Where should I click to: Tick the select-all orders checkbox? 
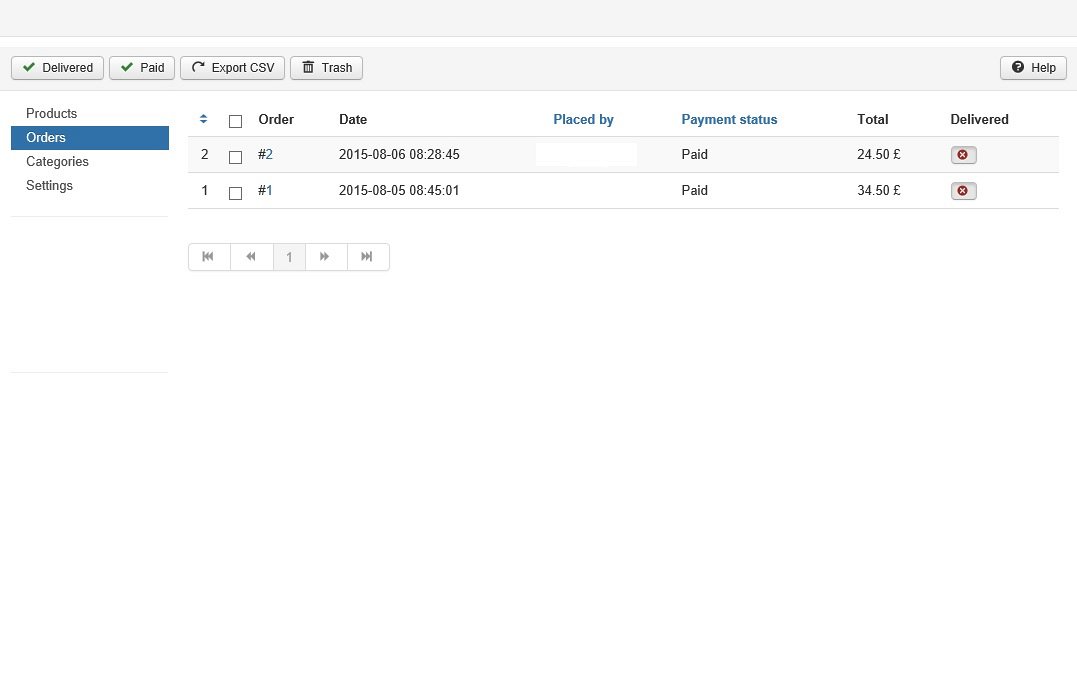[235, 121]
